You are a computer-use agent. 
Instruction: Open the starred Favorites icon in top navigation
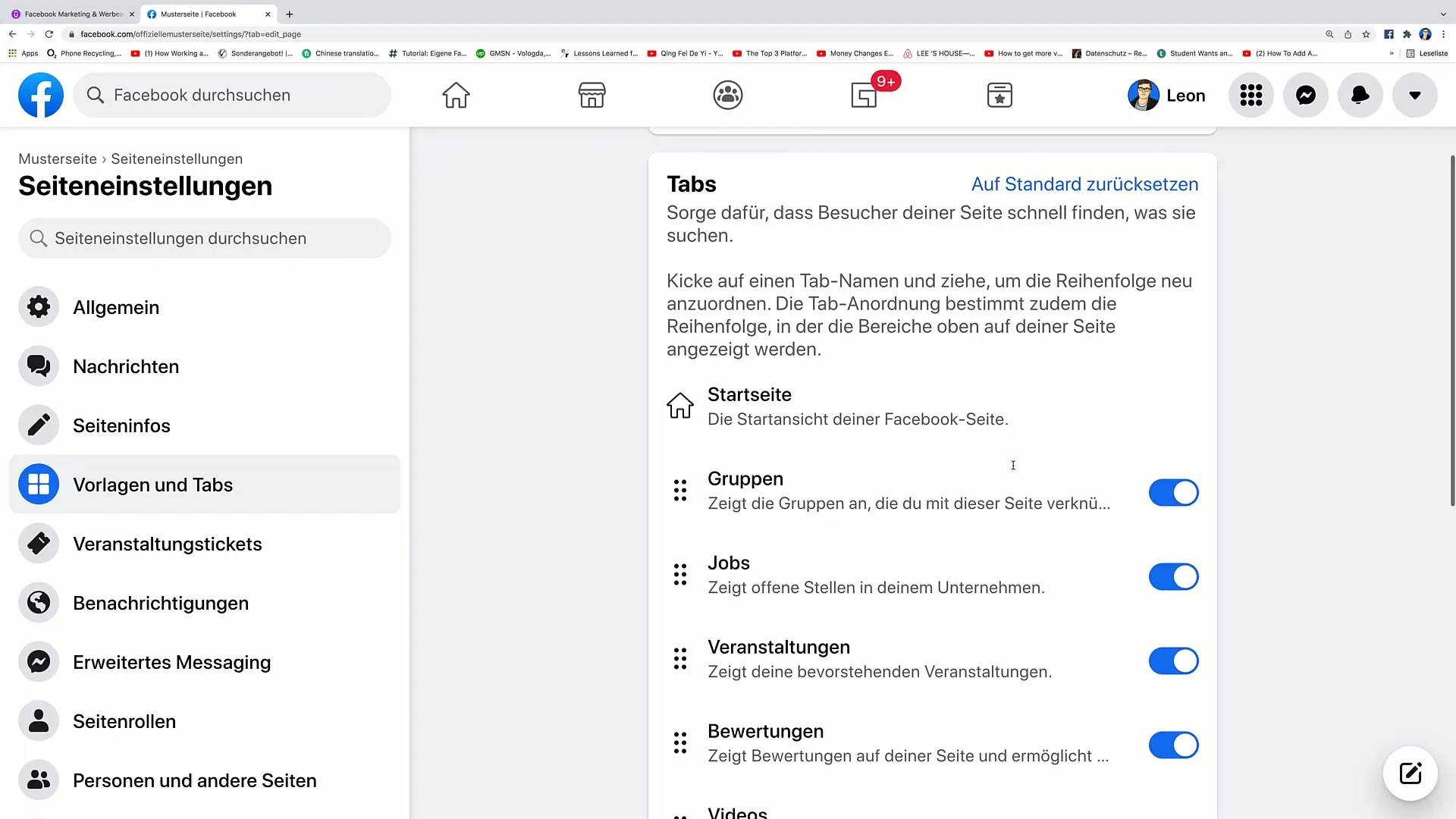click(999, 95)
